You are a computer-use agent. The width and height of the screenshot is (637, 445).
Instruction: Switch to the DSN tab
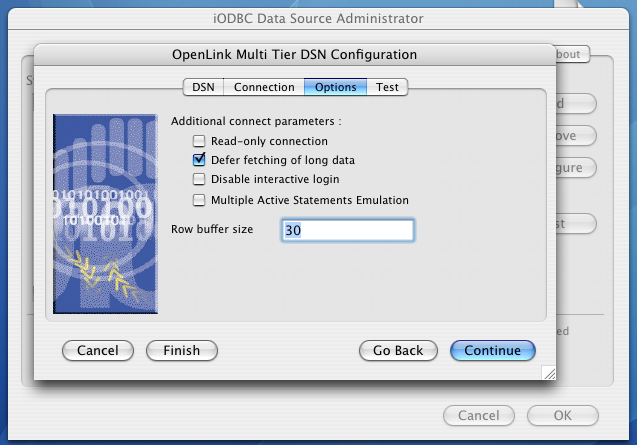tap(203, 87)
